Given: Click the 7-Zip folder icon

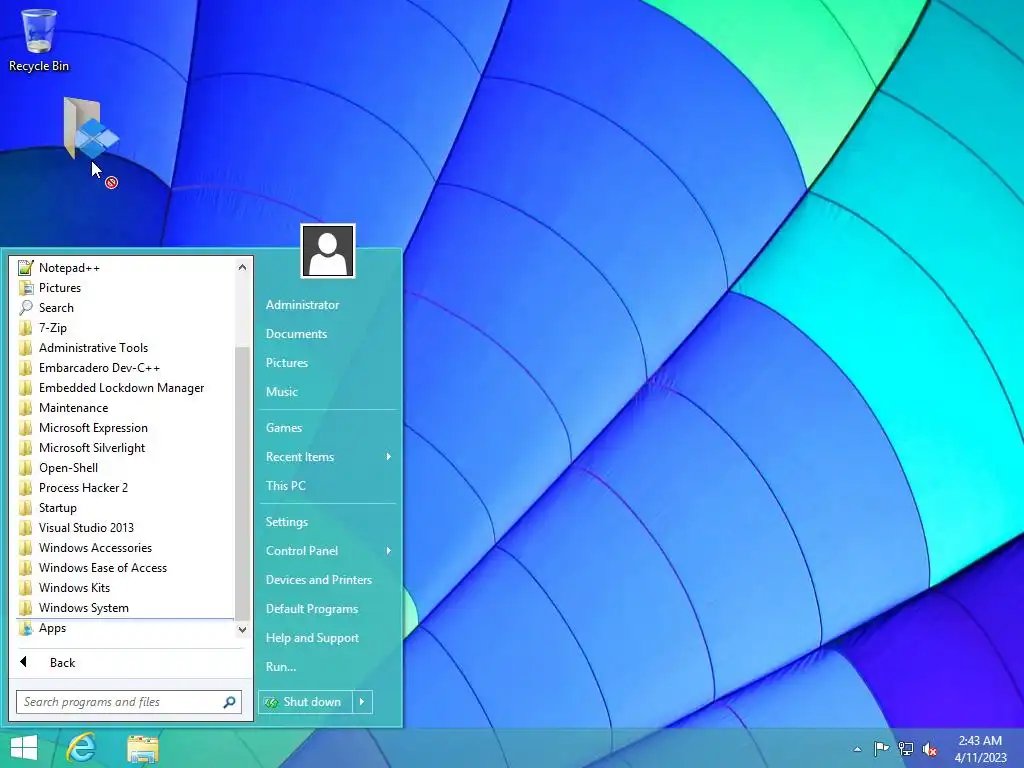Looking at the screenshot, I should pos(26,328).
